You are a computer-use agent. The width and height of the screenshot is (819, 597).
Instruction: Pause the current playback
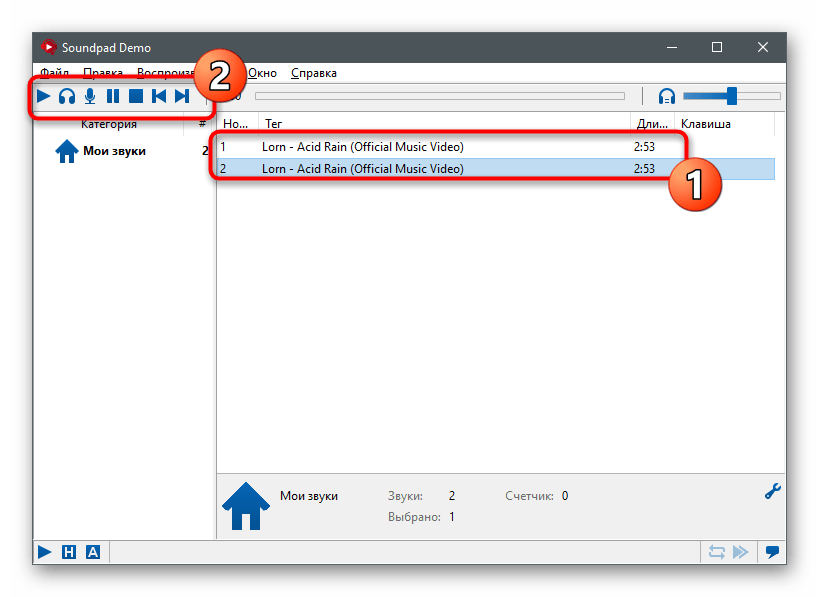113,96
